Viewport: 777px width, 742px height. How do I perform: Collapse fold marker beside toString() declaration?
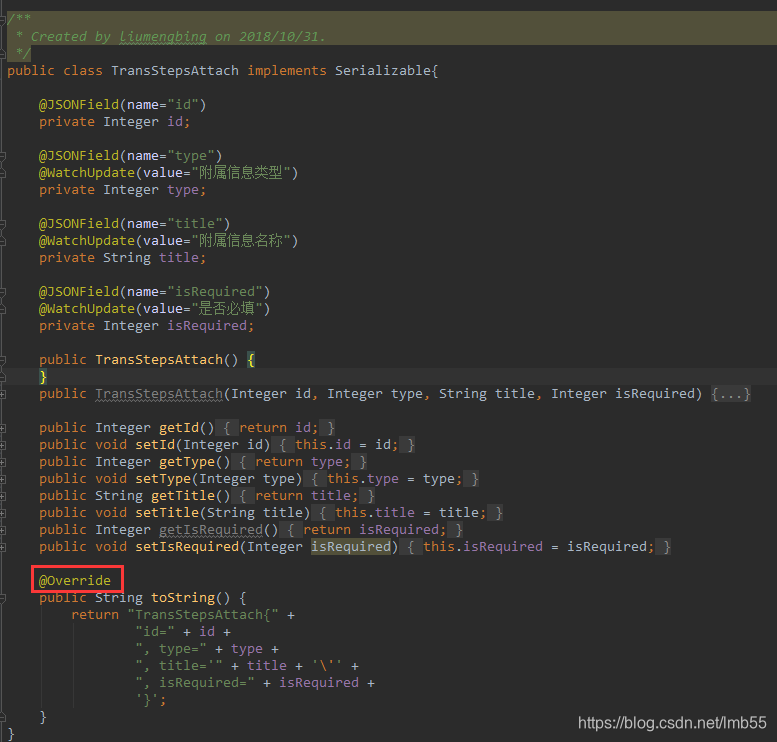(2, 598)
